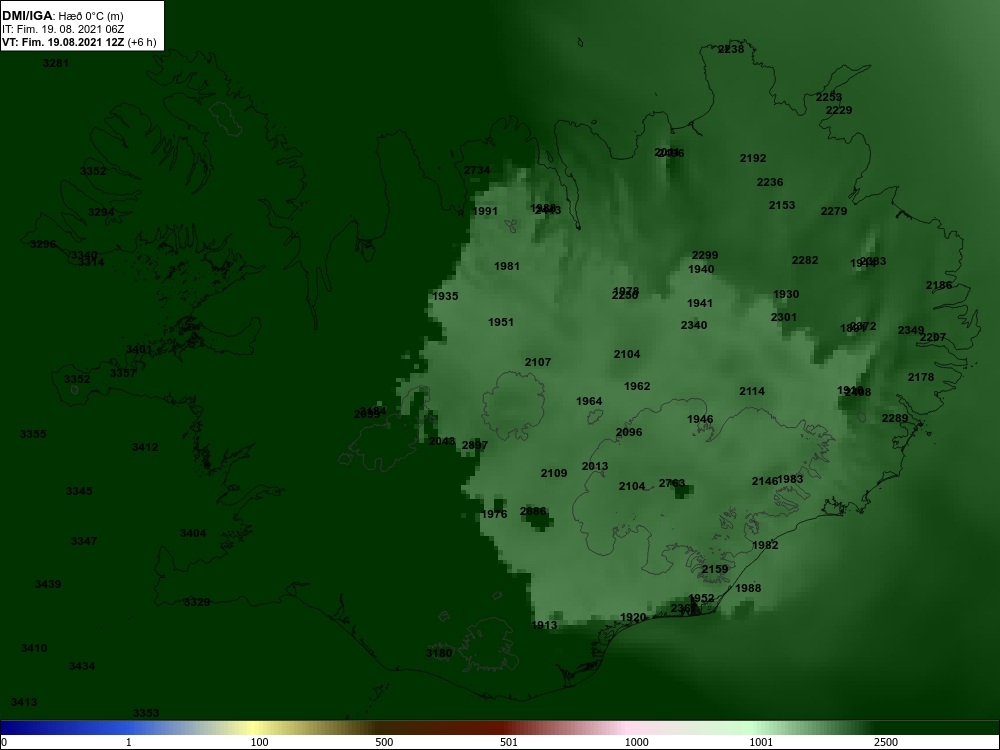Select the 1930 map value

coord(786,295)
